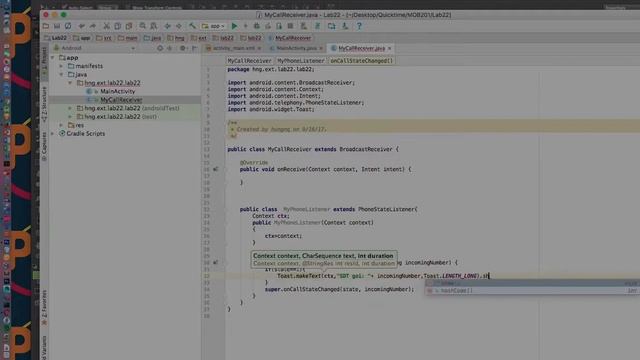Click the Synchronize toolbar icon
Viewport: 640px width, 360px height.
[x=68, y=26]
